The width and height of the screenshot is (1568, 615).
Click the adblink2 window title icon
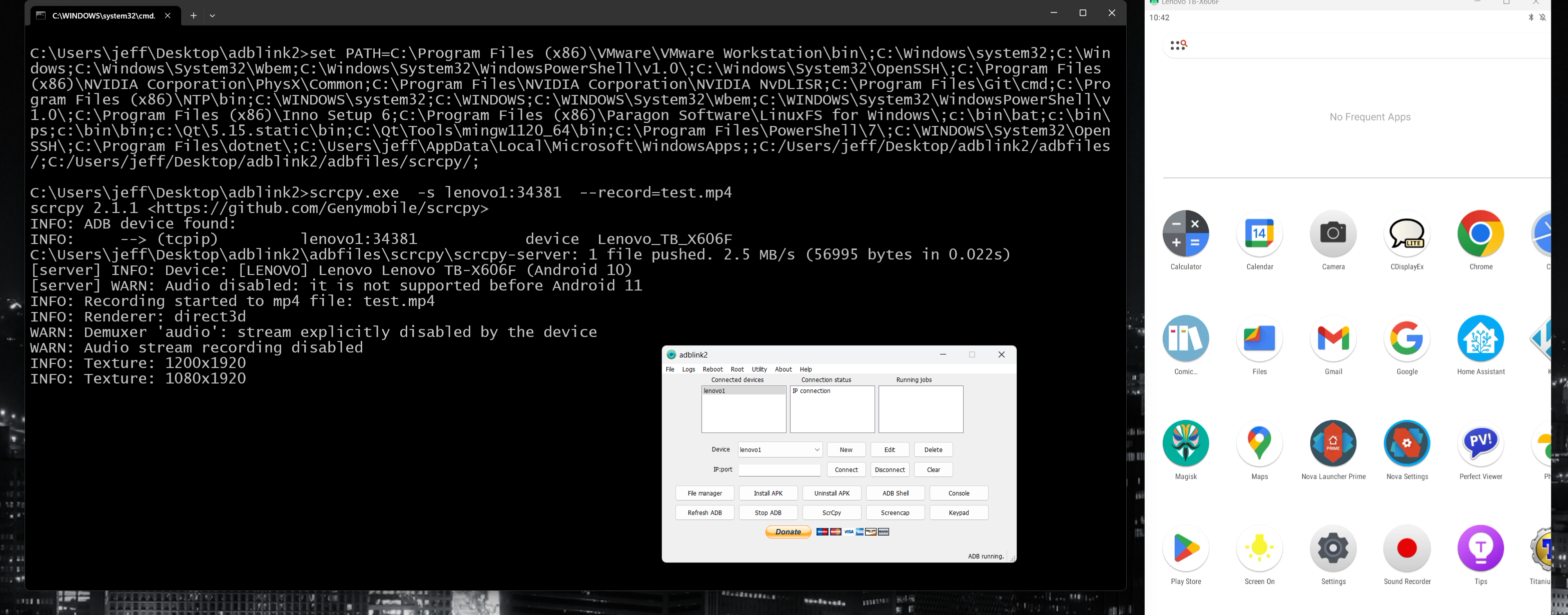coord(671,354)
